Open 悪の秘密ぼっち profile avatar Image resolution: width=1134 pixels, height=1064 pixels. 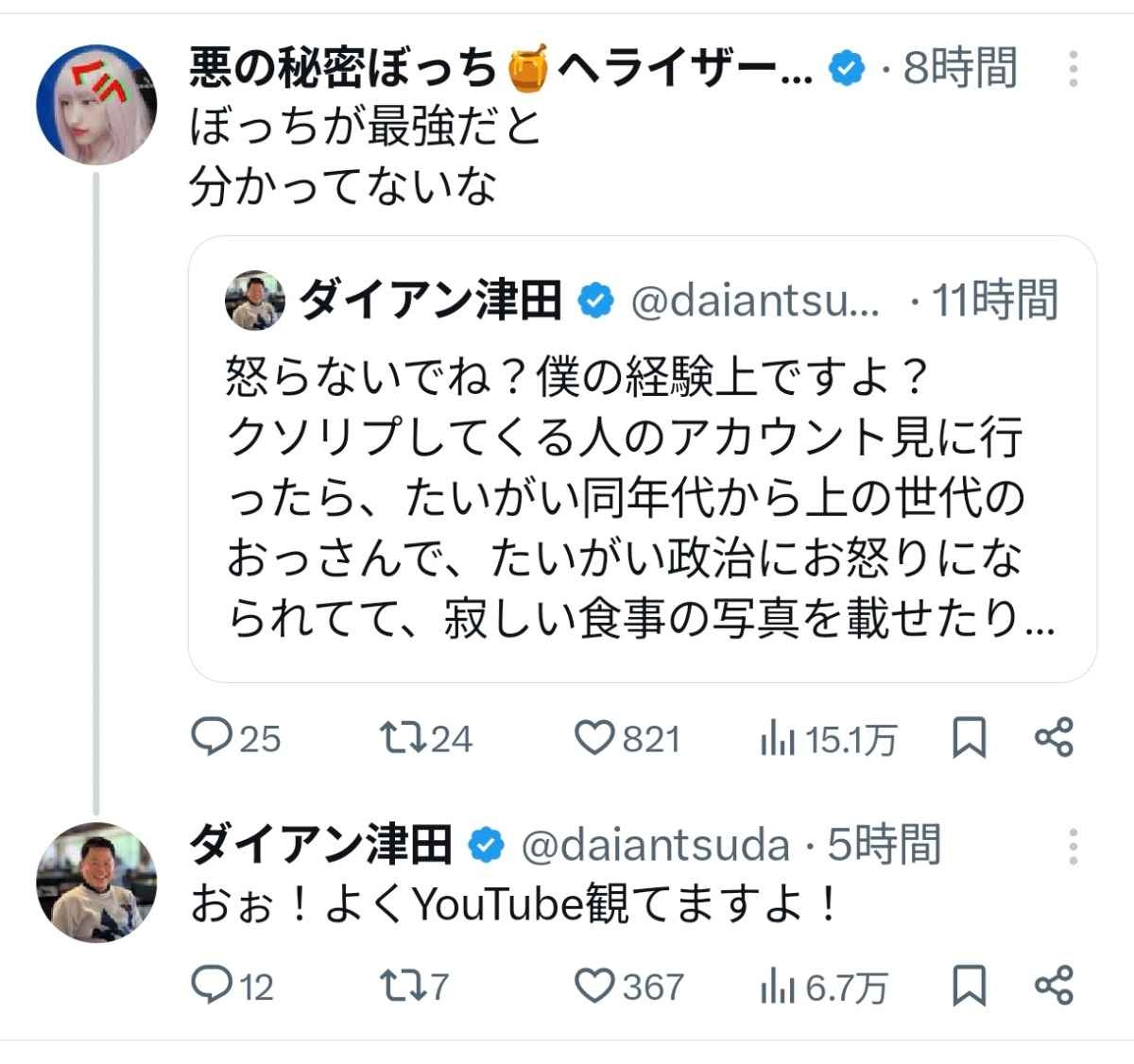[95, 105]
